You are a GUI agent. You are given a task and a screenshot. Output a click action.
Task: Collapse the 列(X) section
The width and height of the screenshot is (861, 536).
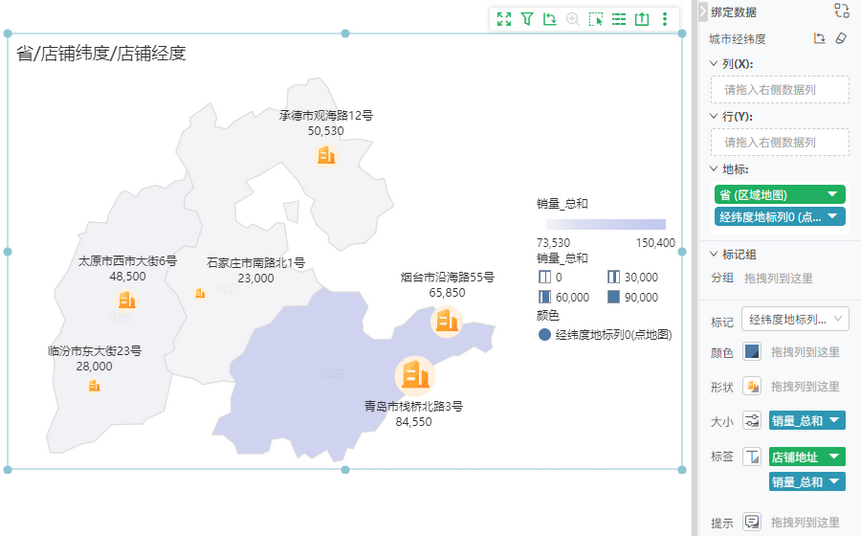(713, 64)
